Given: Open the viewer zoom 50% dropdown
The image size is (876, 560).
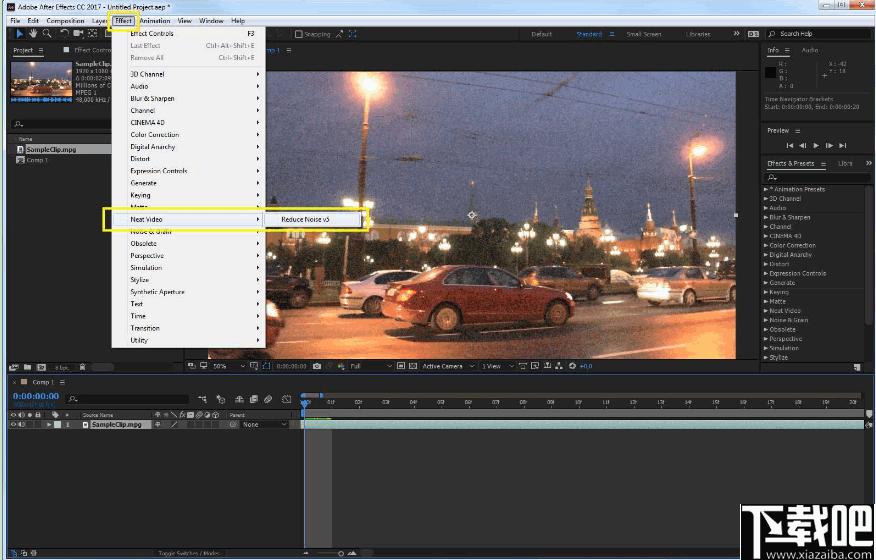Looking at the screenshot, I should (229, 366).
